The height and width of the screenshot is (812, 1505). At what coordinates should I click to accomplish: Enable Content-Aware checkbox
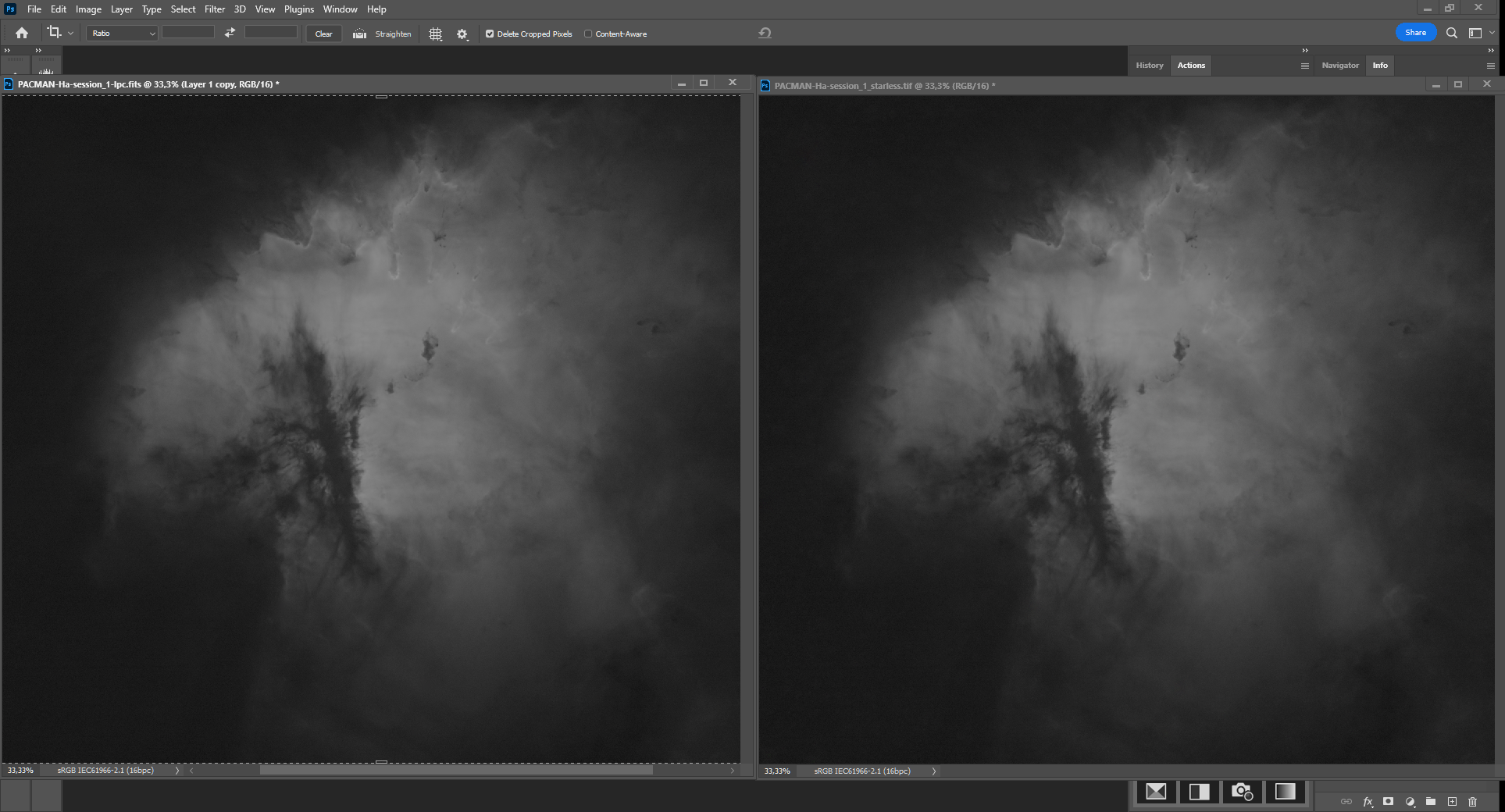[x=588, y=34]
